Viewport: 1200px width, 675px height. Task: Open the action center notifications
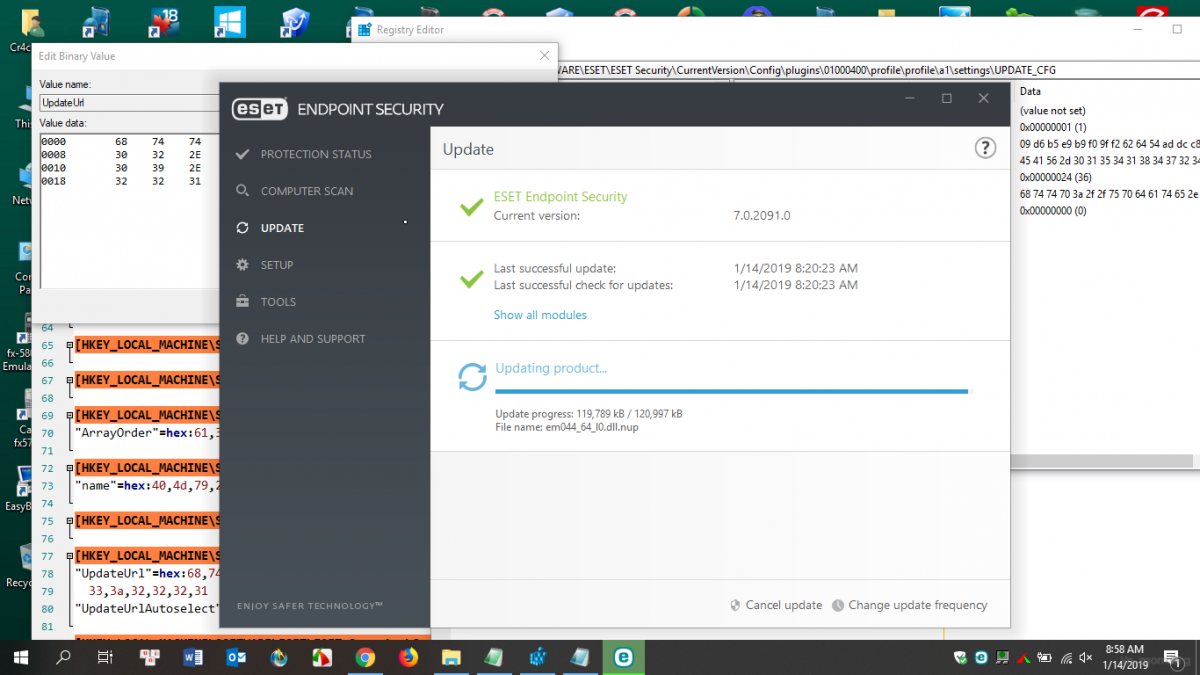pos(1176,657)
